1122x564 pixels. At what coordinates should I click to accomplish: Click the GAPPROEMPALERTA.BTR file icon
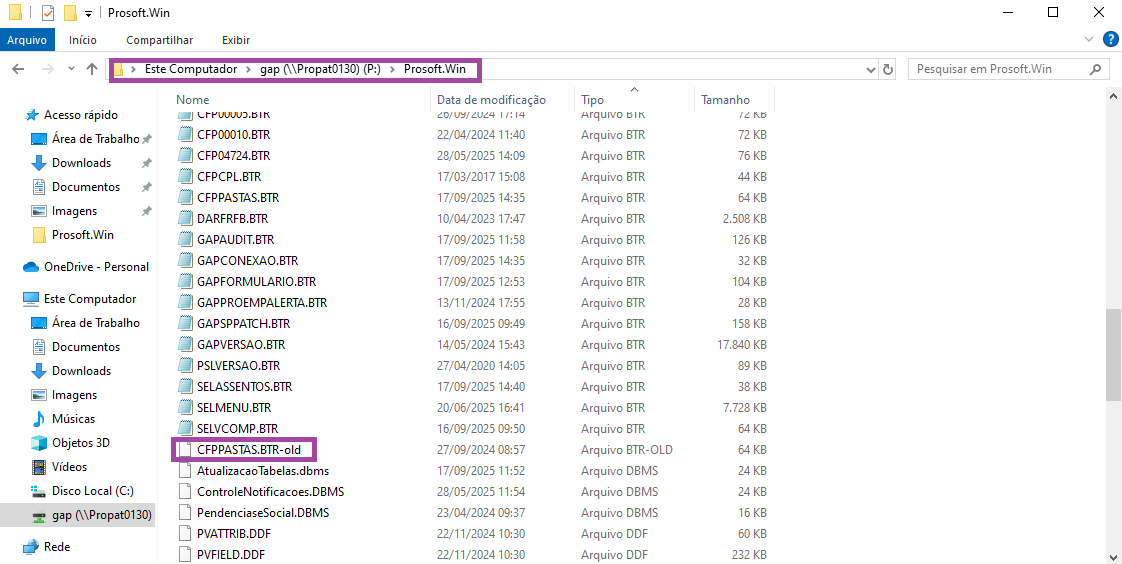pyautogui.click(x=185, y=303)
